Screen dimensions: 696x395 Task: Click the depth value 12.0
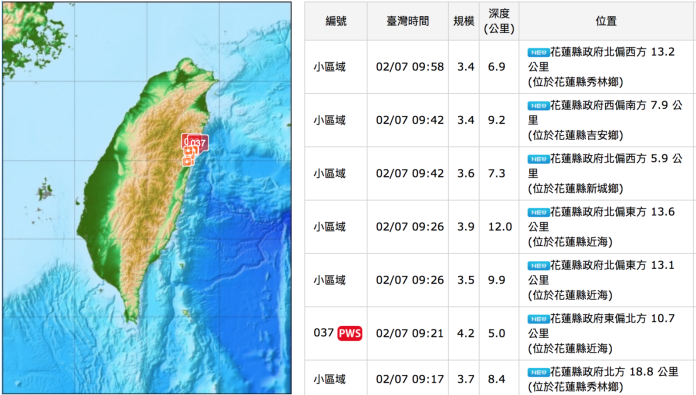pos(500,227)
